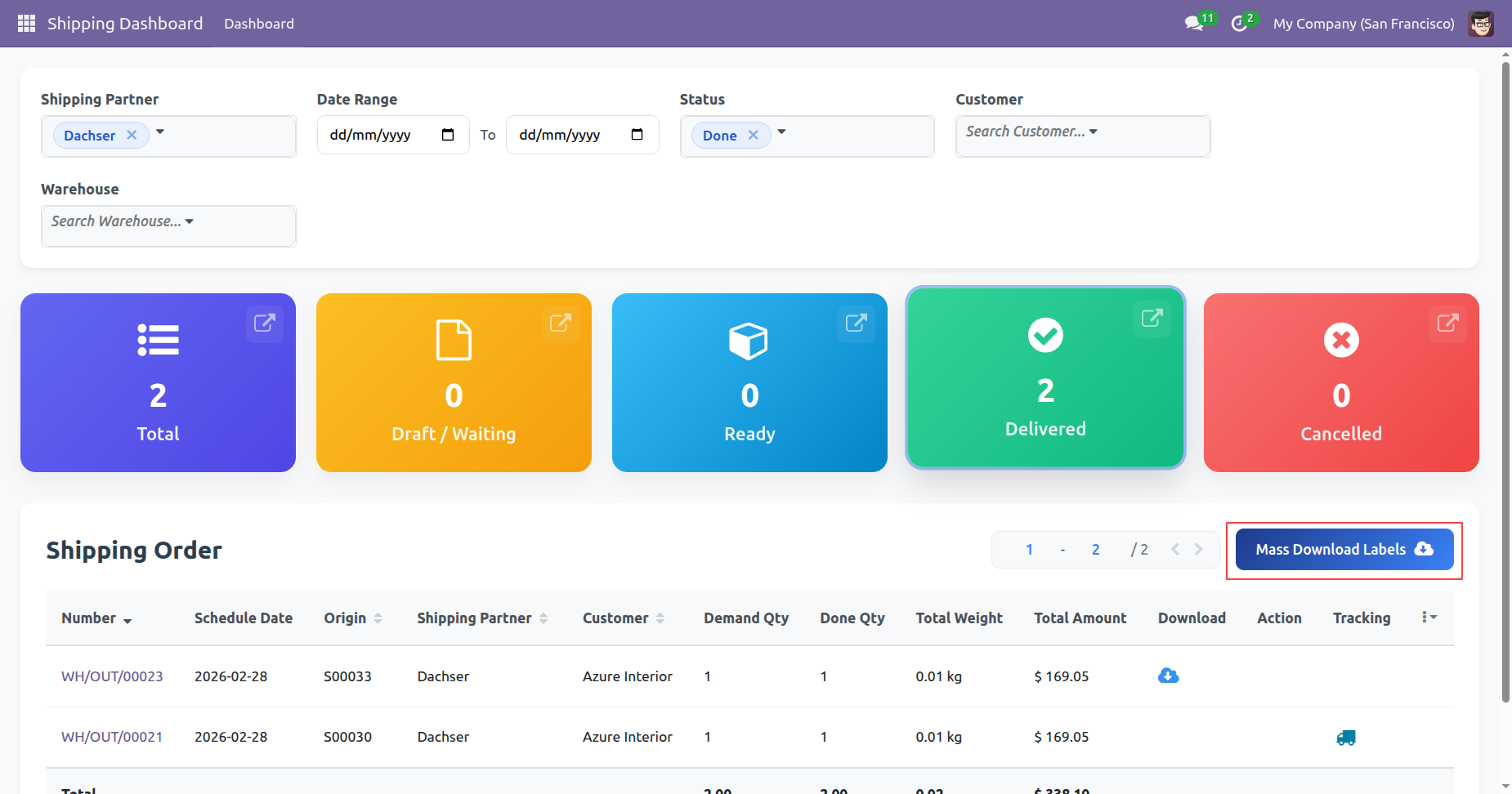Click the Mass Download Labels button
This screenshot has height=794, width=1512.
coord(1344,550)
